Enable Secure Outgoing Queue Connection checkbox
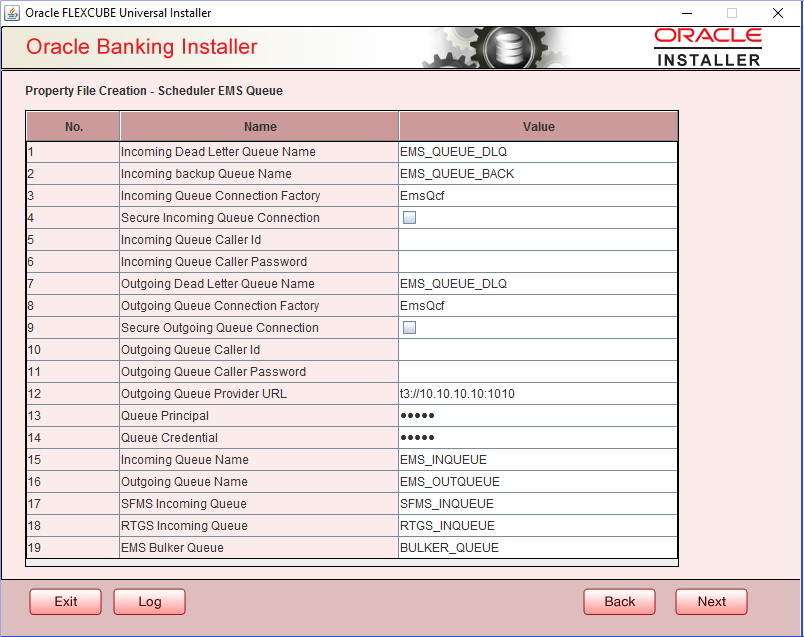The width and height of the screenshot is (804, 637). pos(409,327)
